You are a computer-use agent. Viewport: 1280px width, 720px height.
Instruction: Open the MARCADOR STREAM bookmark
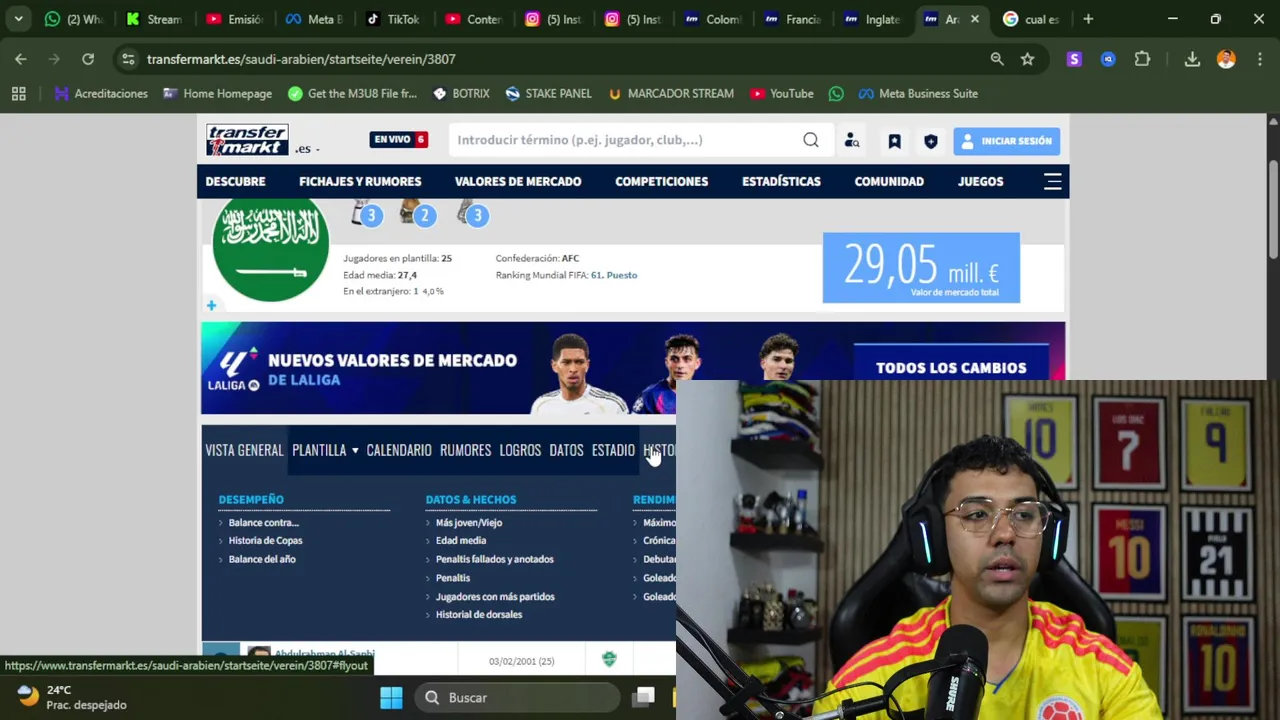(671, 93)
